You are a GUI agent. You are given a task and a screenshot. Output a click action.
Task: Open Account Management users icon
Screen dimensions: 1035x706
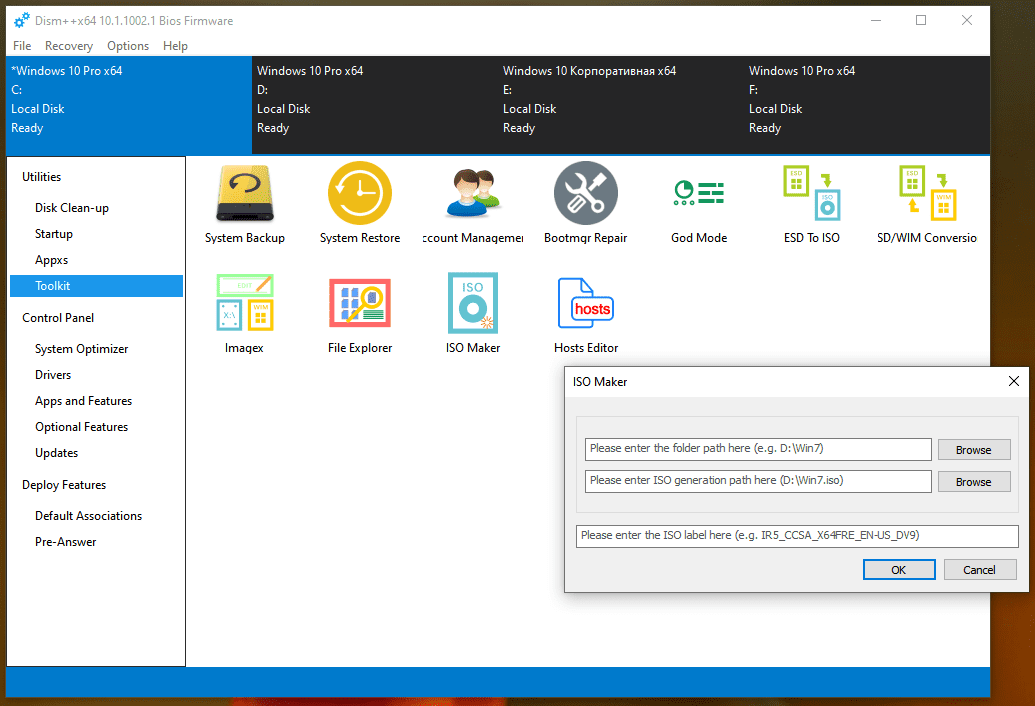(x=473, y=193)
